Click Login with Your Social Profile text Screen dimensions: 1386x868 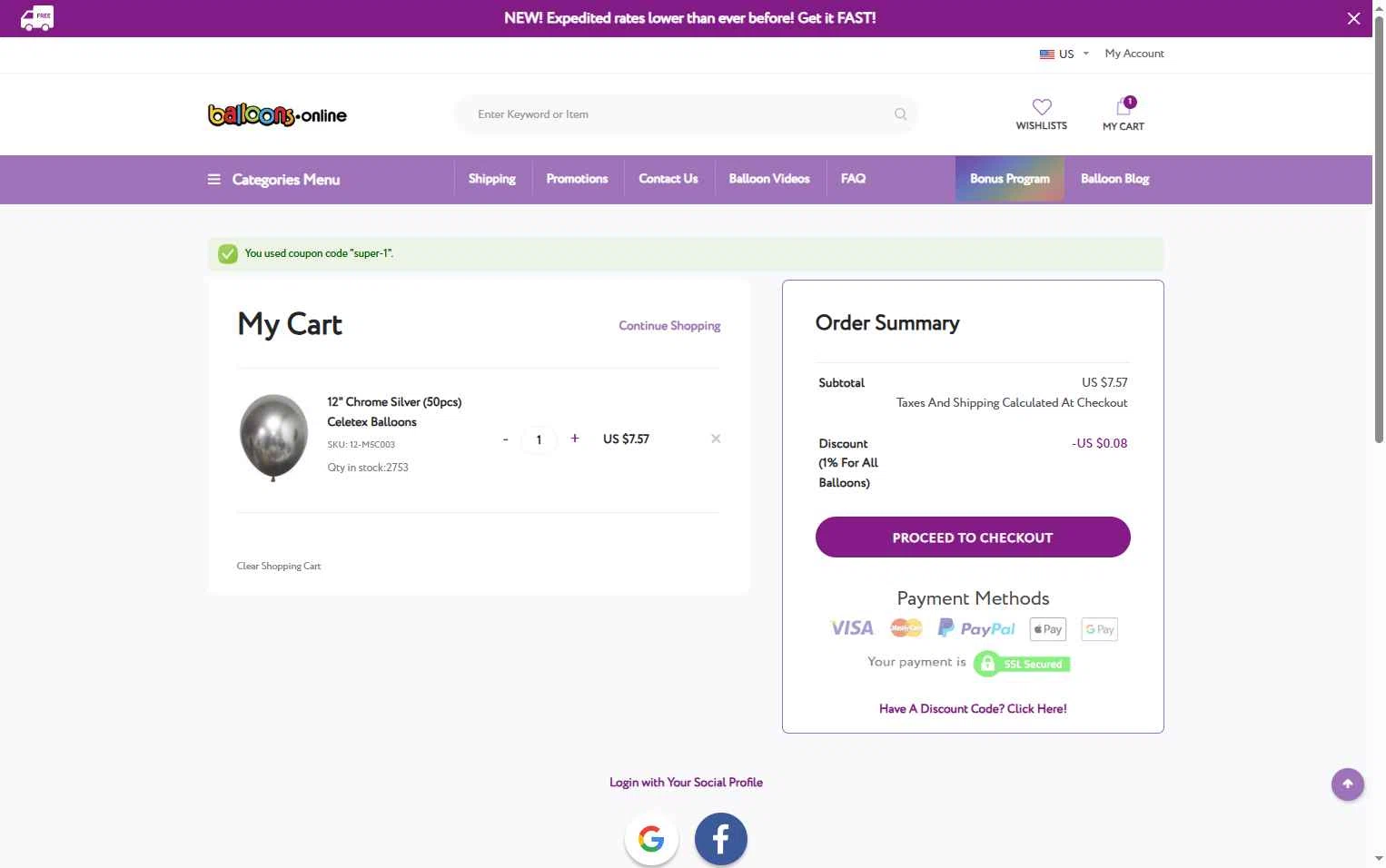[686, 783]
